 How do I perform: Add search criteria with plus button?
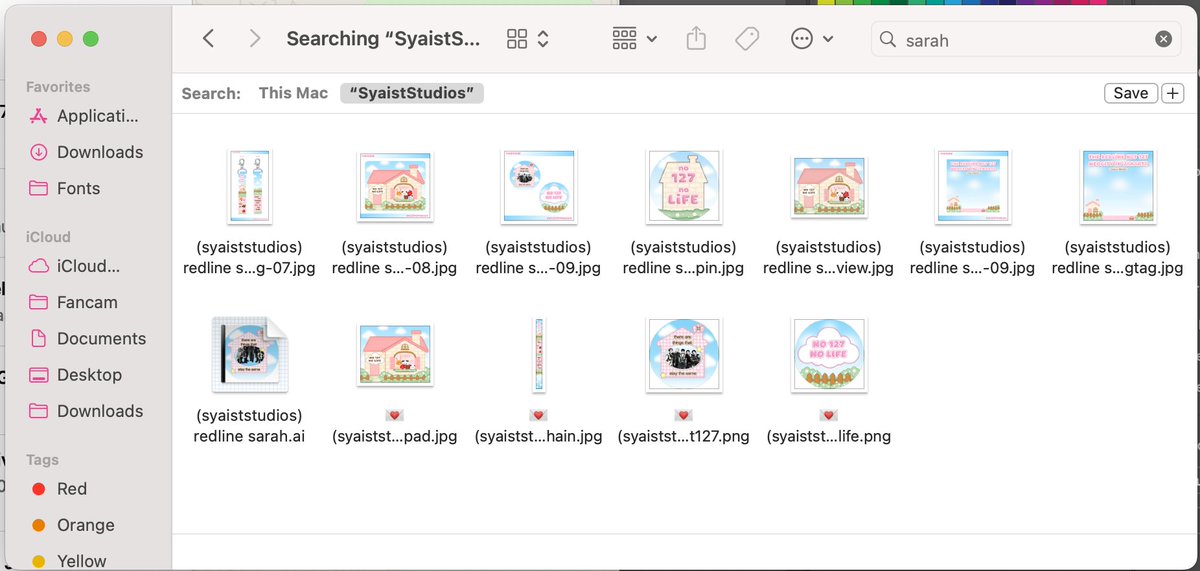click(x=1173, y=93)
